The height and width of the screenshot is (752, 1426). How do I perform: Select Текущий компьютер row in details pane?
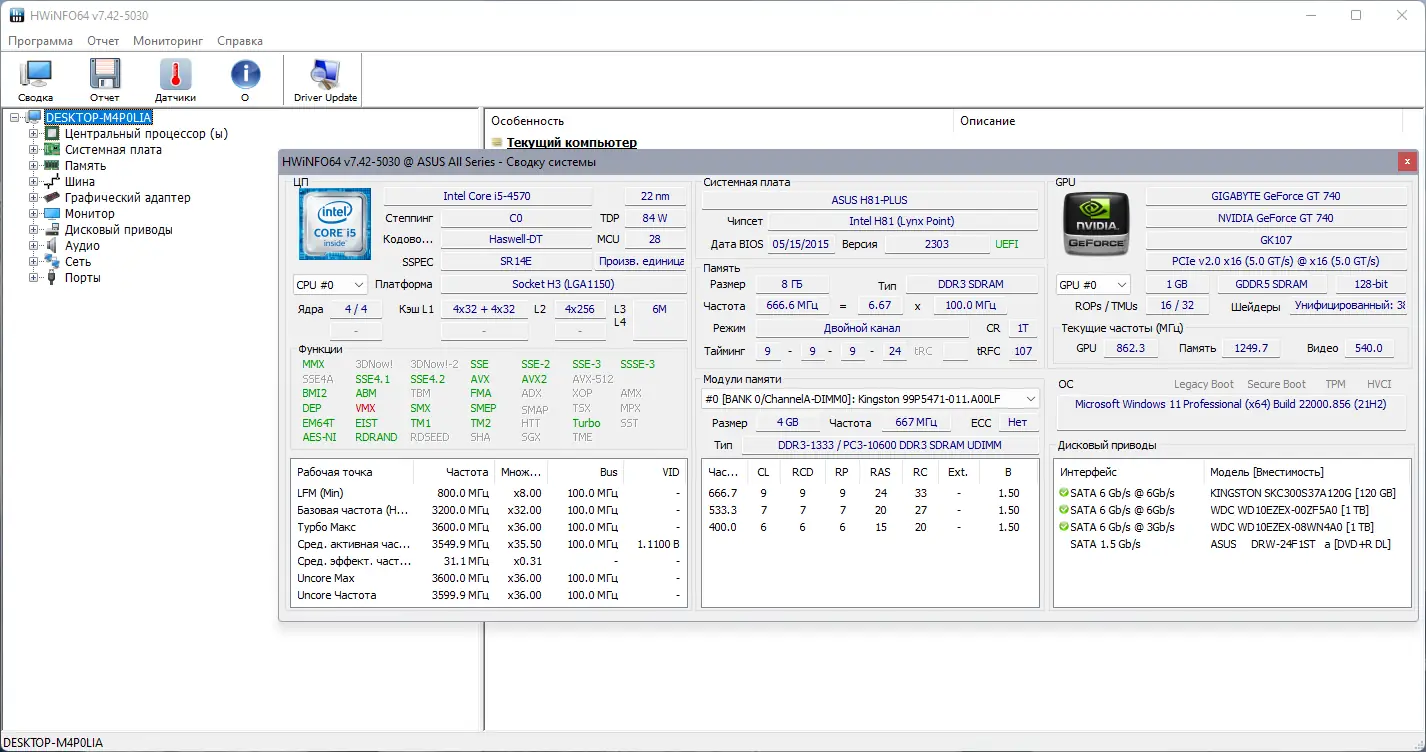click(x=572, y=143)
